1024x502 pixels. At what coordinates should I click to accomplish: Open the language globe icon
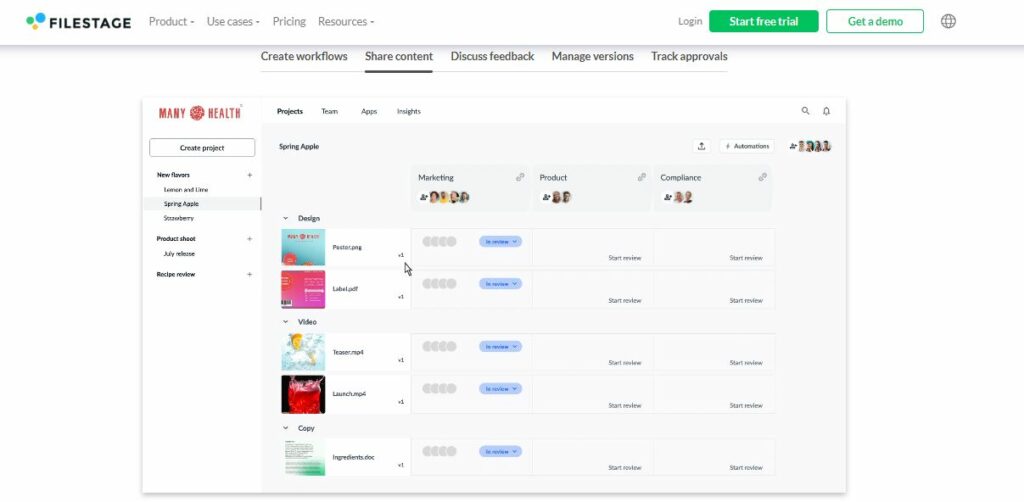tap(948, 22)
